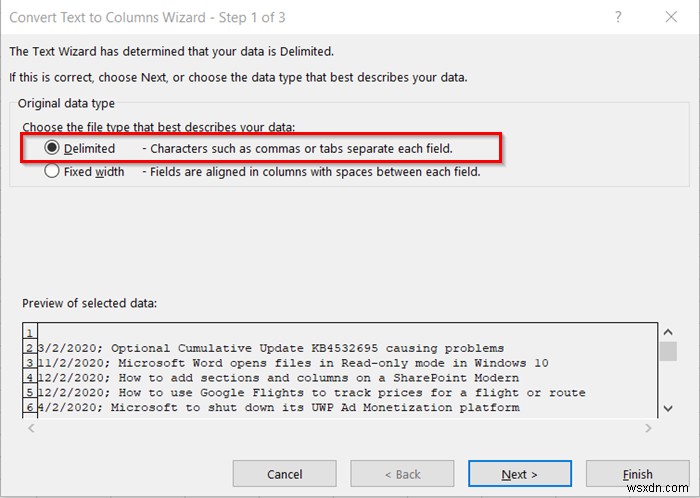
Task: Click the preview vertical scrollbar thumb
Action: pyautogui.click(x=668, y=352)
